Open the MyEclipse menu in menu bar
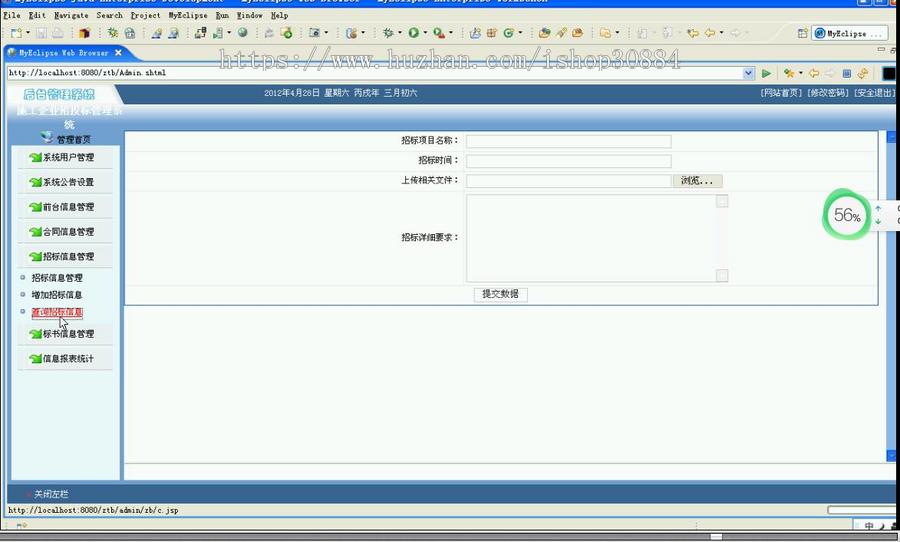The width and height of the screenshot is (900, 542). (187, 15)
